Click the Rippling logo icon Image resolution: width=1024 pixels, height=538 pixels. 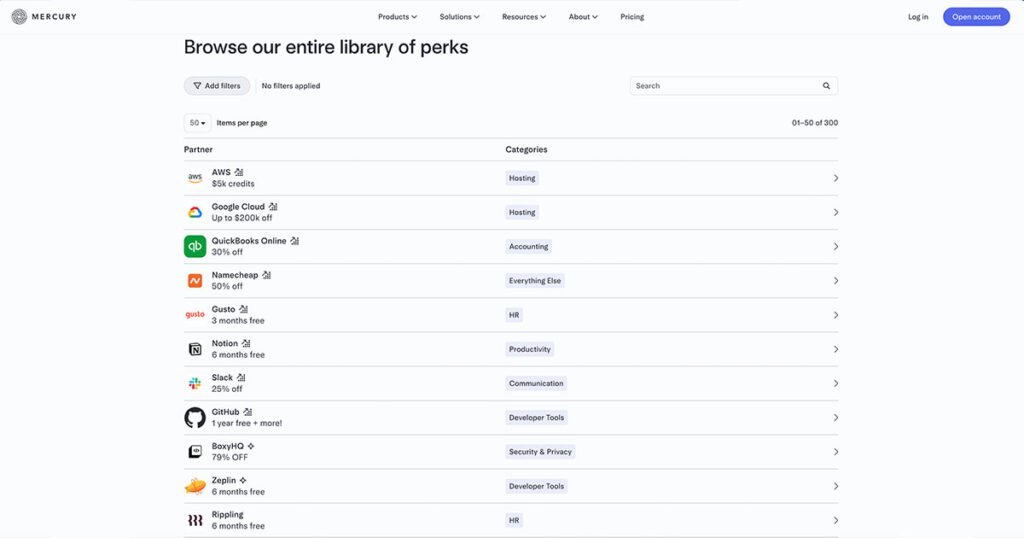point(195,520)
